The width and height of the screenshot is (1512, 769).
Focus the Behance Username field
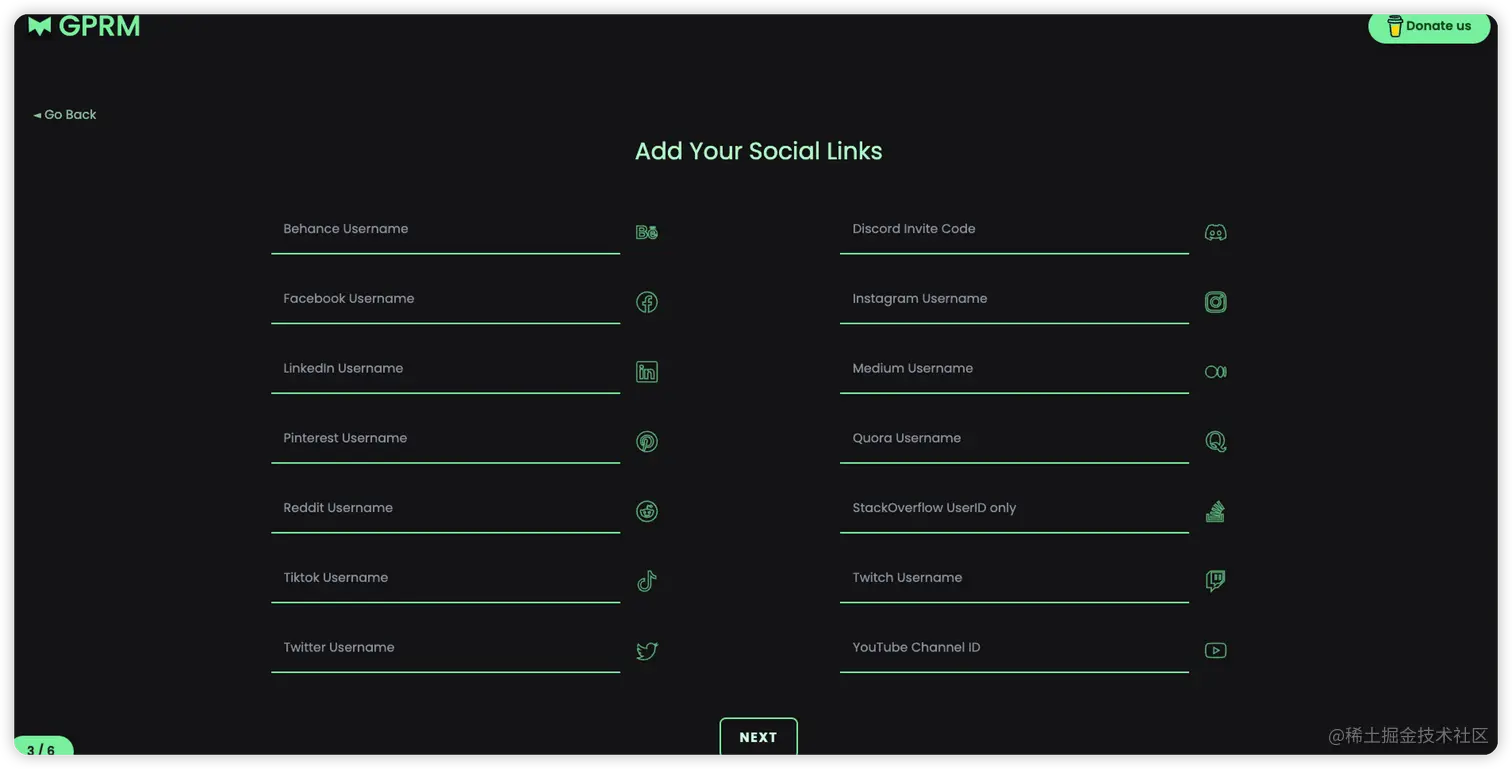pos(445,230)
